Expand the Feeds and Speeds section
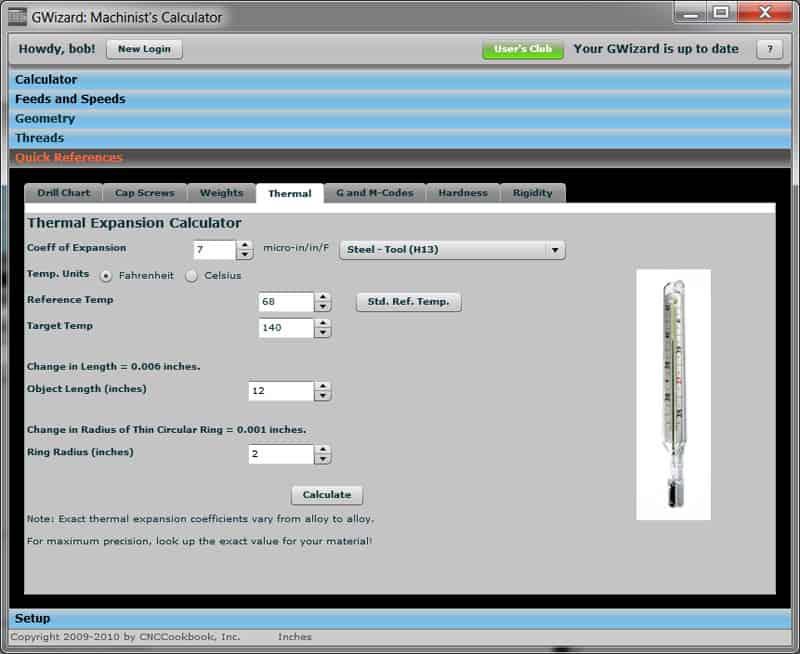 pyautogui.click(x=69, y=99)
